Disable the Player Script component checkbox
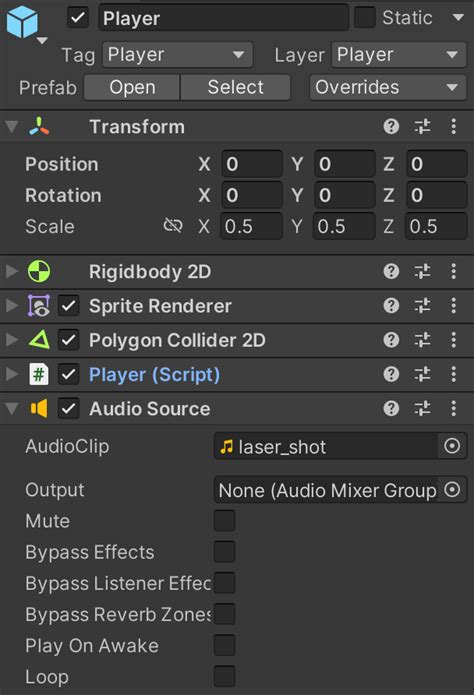 [x=69, y=375]
